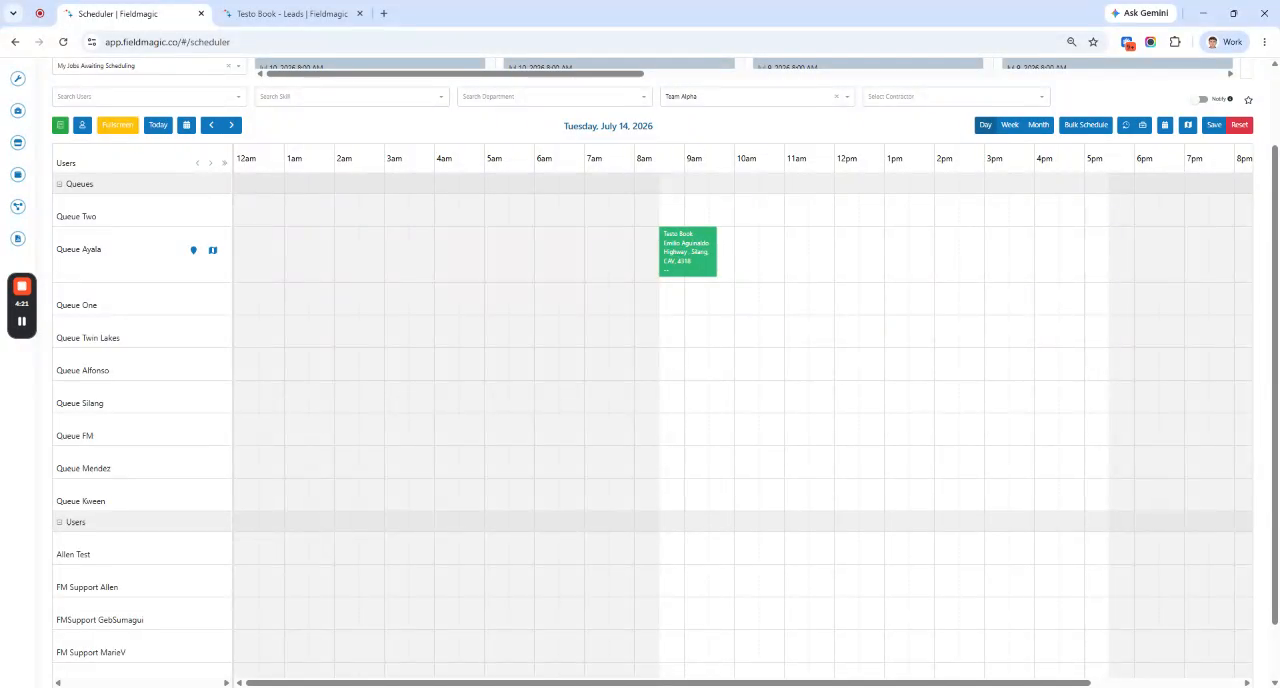Open the Select Contractor dropdown
The image size is (1280, 688).
pyautogui.click(x=955, y=97)
